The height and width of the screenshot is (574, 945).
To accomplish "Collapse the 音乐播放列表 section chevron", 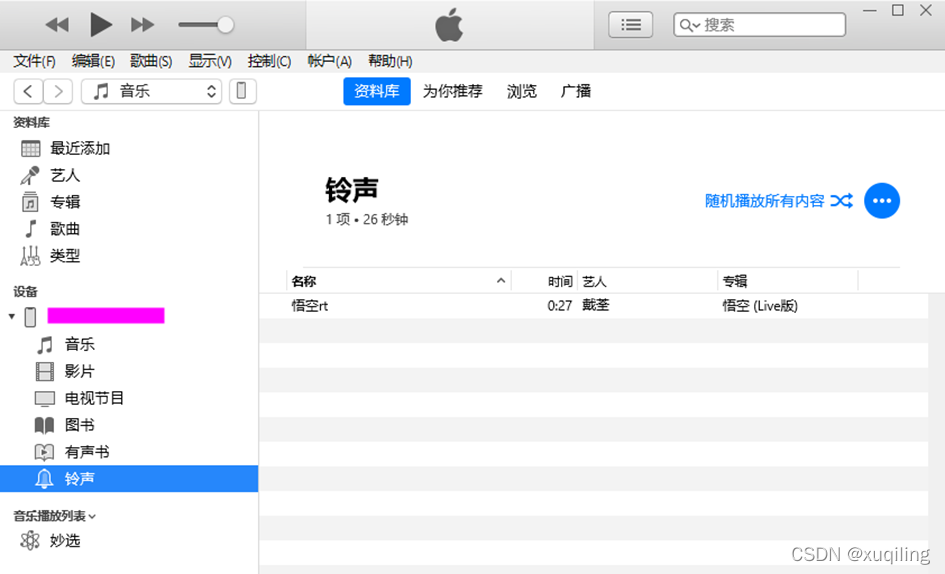I will tap(92, 517).
